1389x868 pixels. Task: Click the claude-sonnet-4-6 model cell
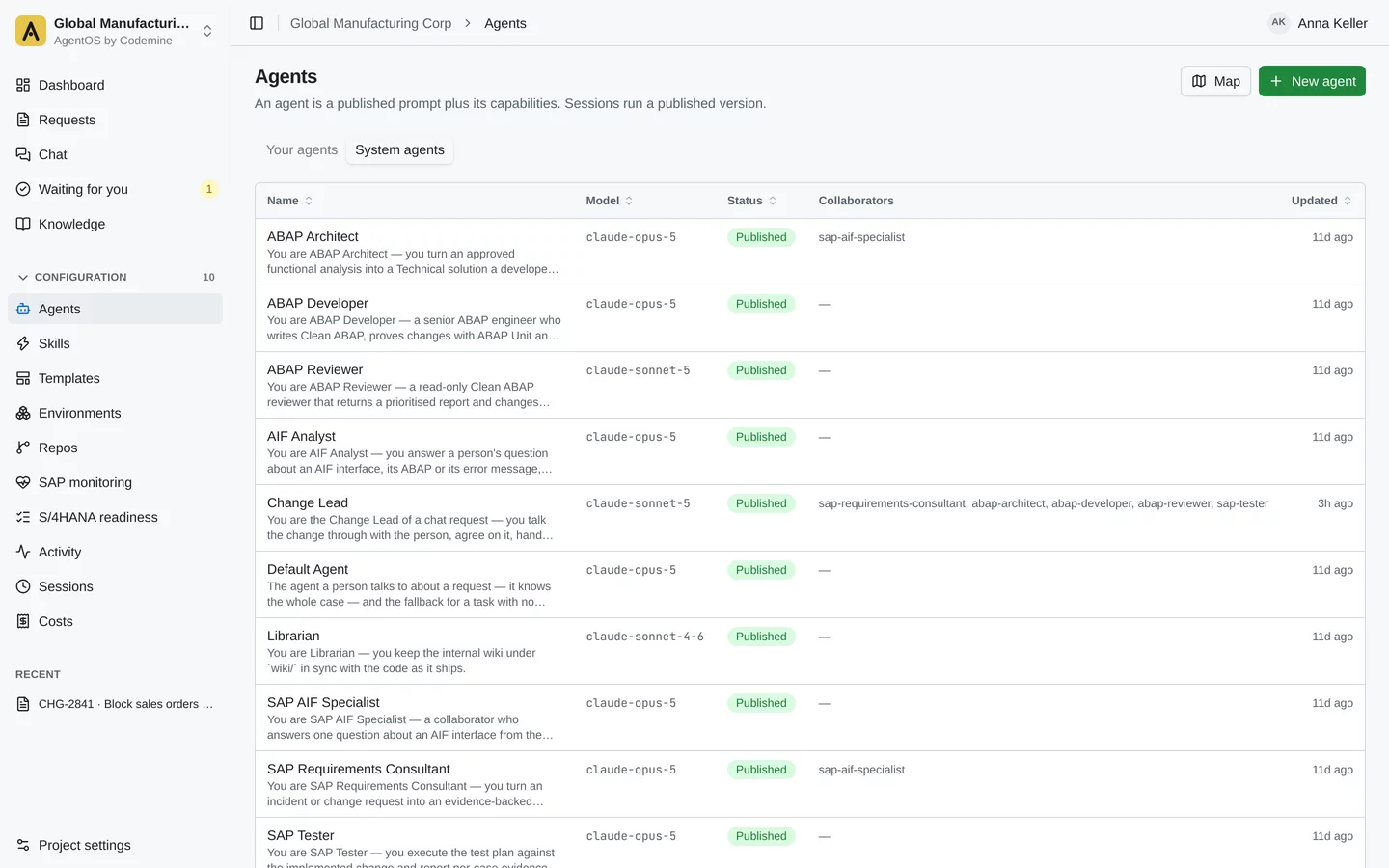click(x=644, y=637)
